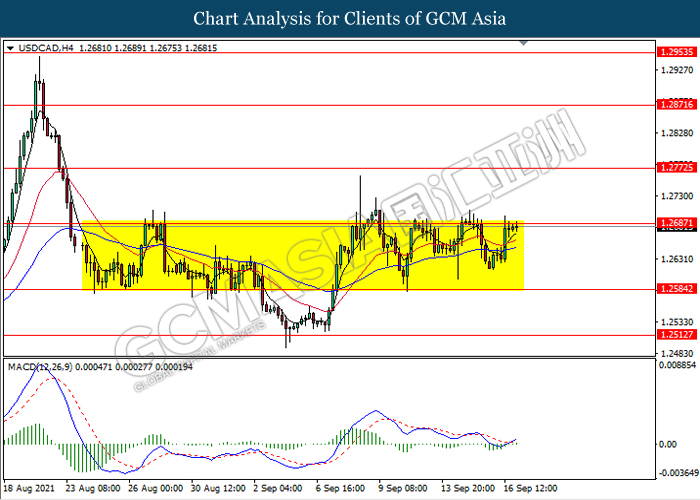
Task: Click the chart shift triangle marker at top
Action: pyautogui.click(x=524, y=43)
